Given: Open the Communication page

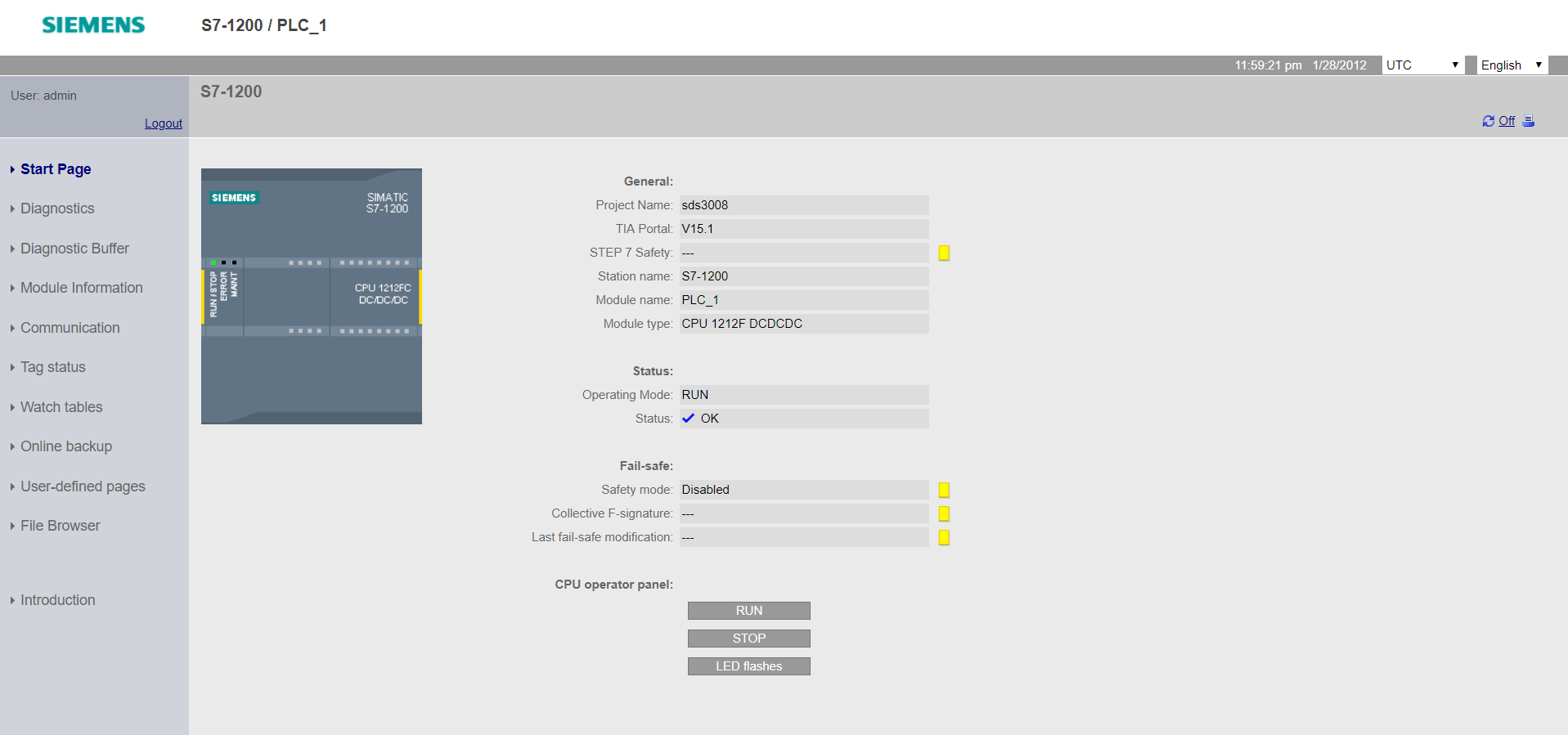Looking at the screenshot, I should pos(70,328).
